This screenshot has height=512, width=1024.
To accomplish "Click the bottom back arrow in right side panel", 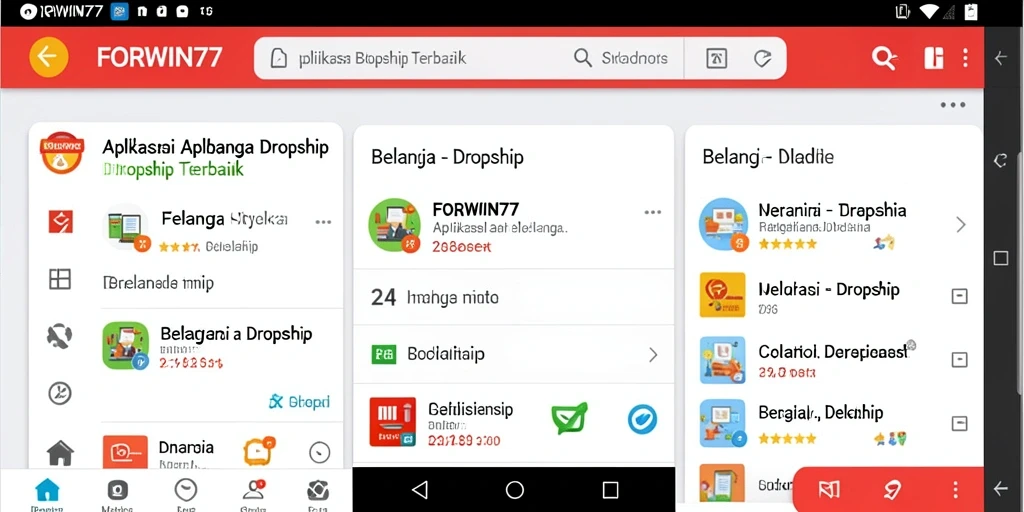I will point(1000,488).
